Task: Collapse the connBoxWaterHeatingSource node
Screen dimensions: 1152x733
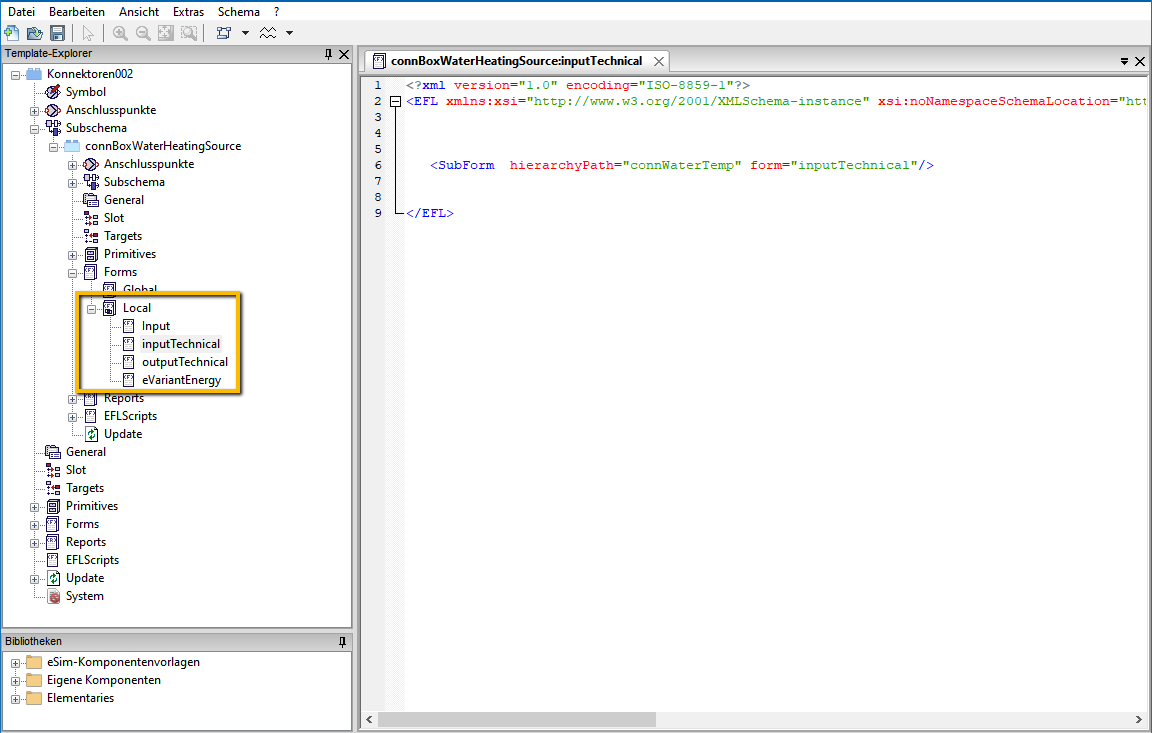Action: pyautogui.click(x=54, y=147)
